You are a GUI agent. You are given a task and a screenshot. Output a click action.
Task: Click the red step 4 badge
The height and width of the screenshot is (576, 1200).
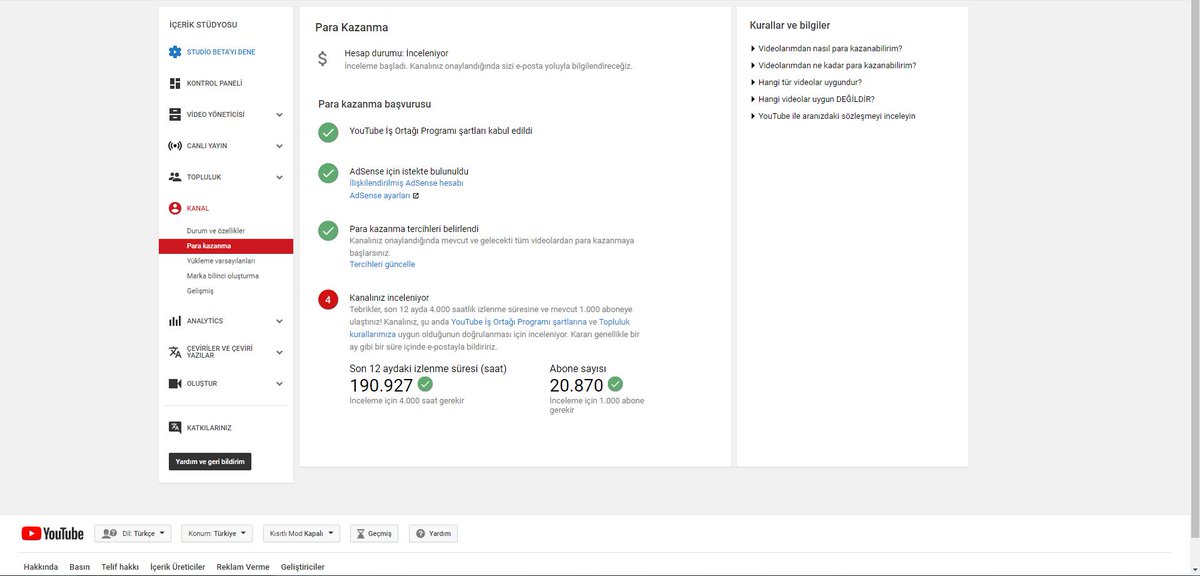[x=328, y=299]
